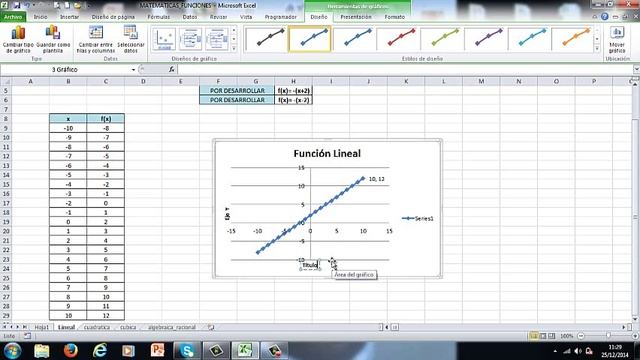Select sheet tab cubica
Viewport: 640px width, 360px height.
[x=128, y=327]
